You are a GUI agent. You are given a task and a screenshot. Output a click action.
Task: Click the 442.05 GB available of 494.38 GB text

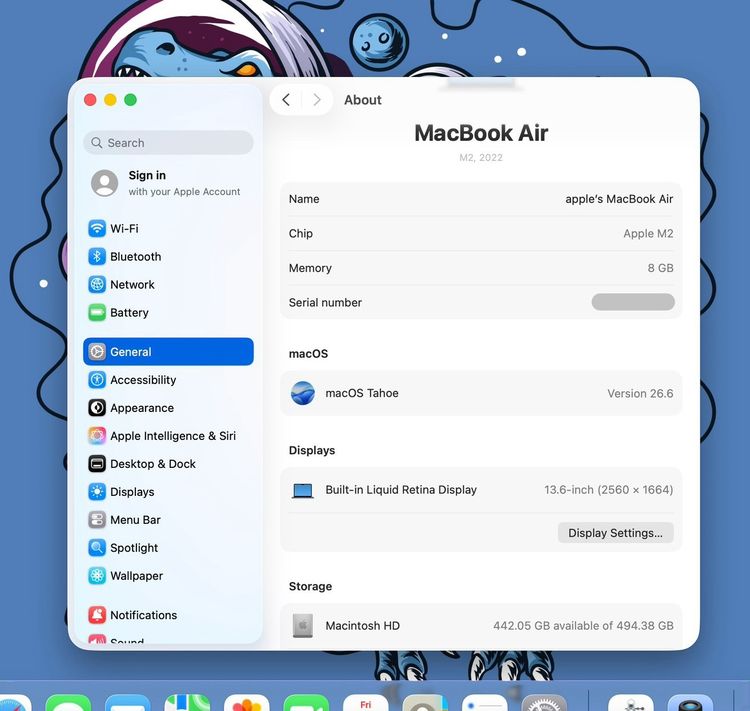tap(583, 626)
